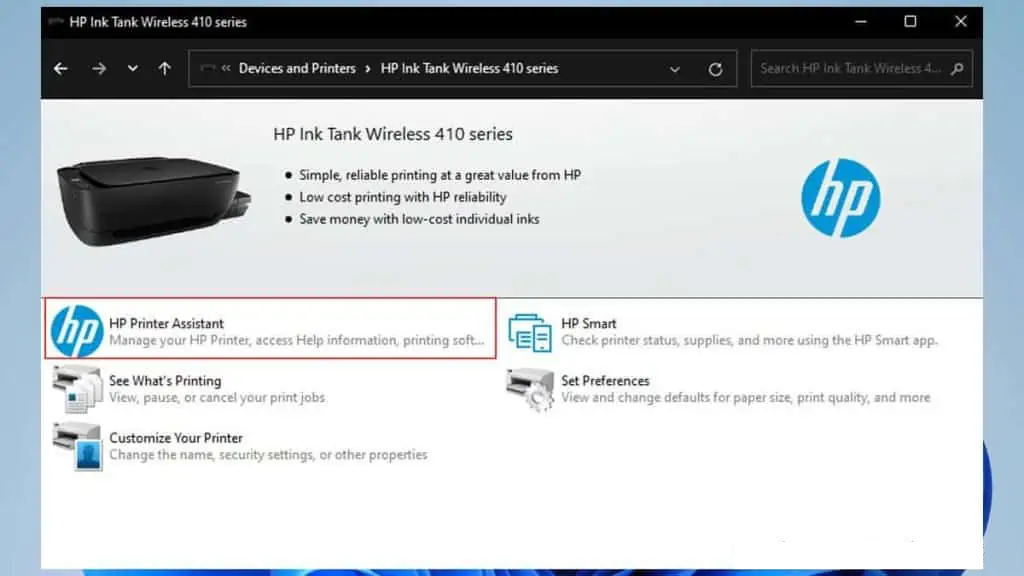1024x576 pixels.
Task: Go up one folder level
Action: tap(165, 69)
